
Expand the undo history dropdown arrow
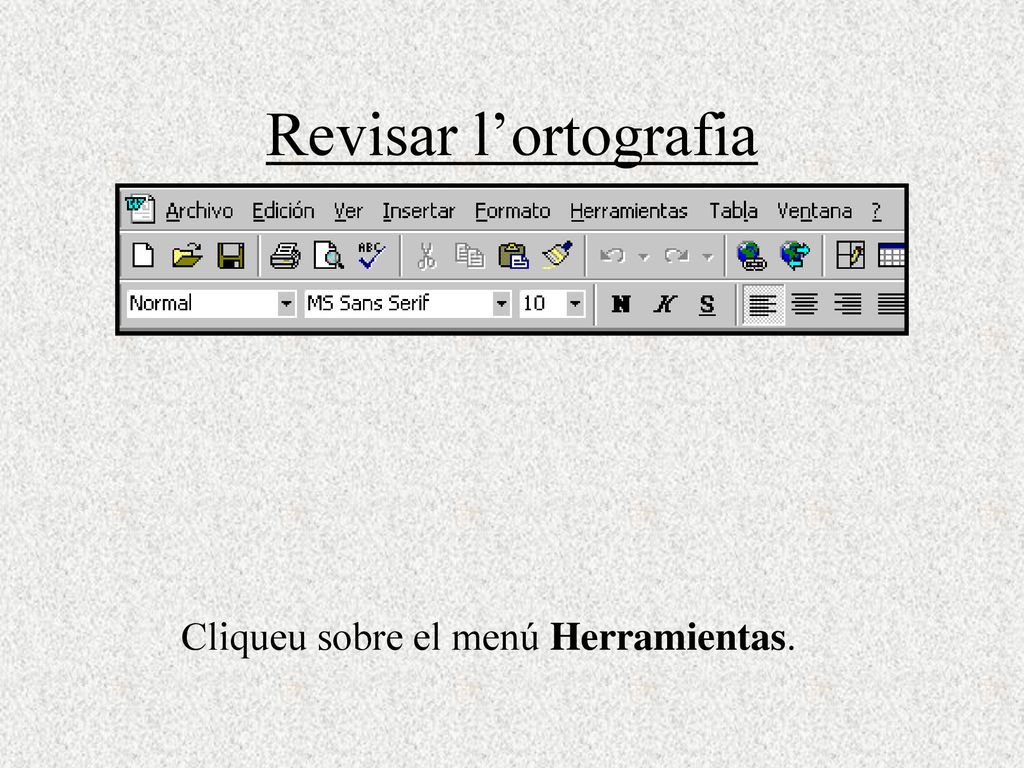[644, 257]
